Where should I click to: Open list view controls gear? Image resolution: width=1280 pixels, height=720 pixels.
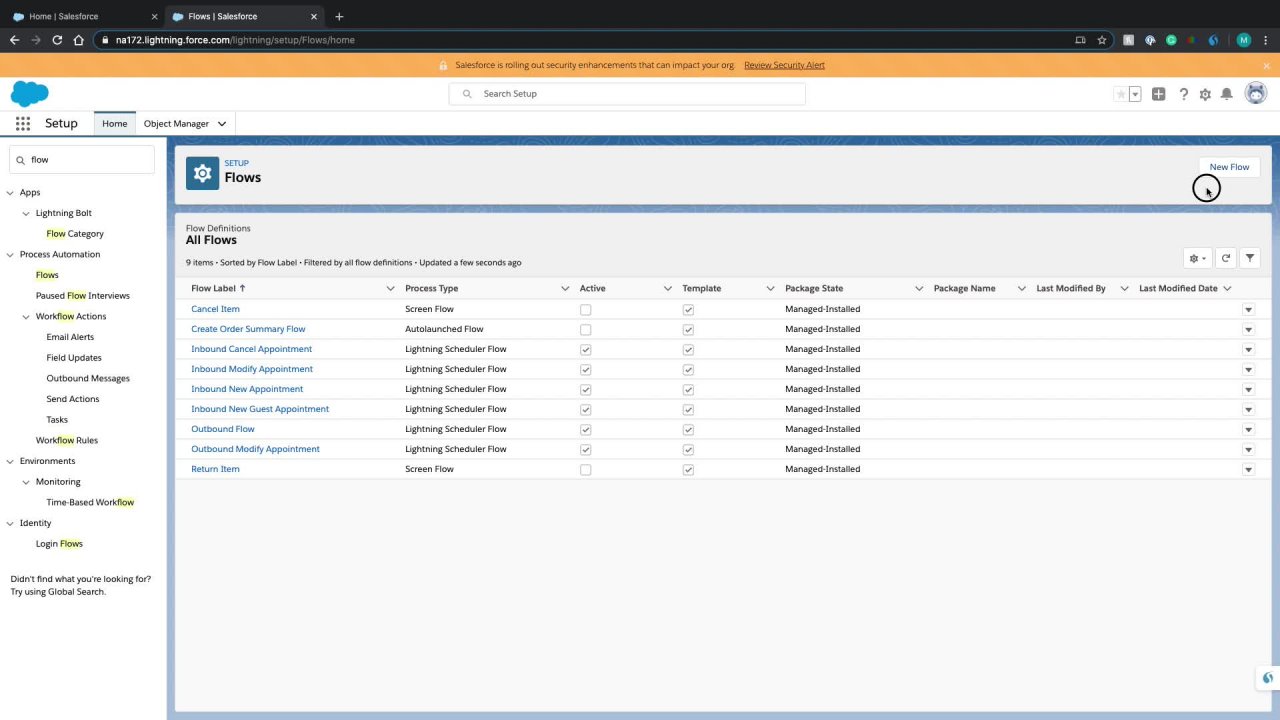pyautogui.click(x=1197, y=258)
